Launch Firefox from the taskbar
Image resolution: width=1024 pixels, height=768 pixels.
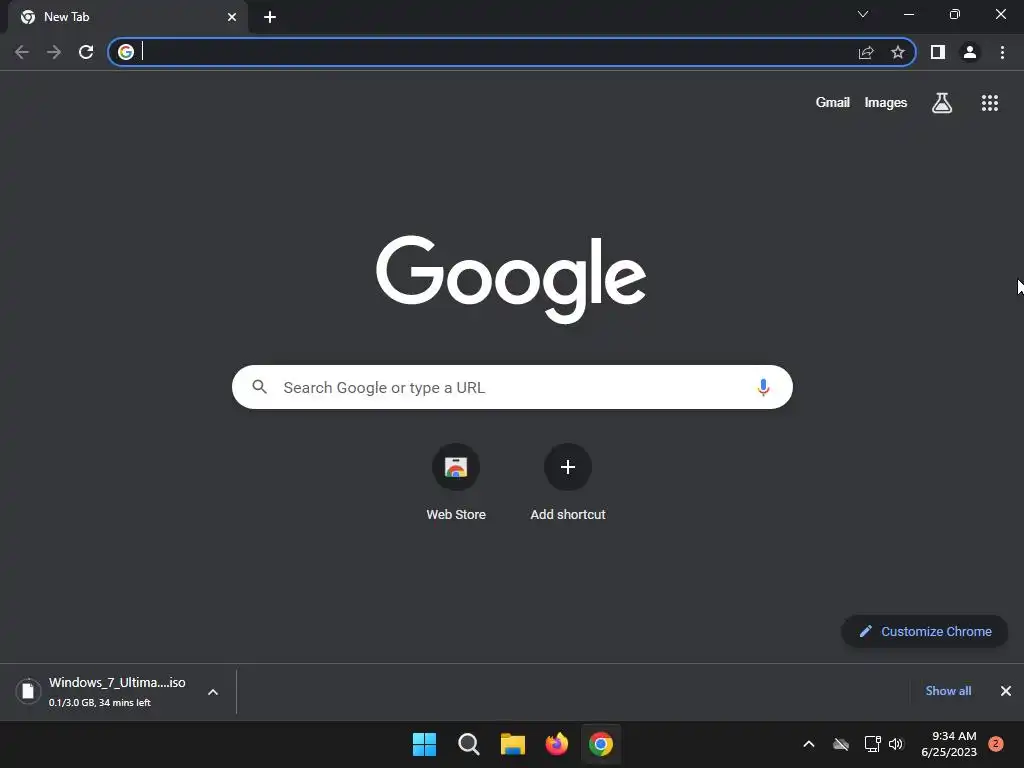point(556,744)
